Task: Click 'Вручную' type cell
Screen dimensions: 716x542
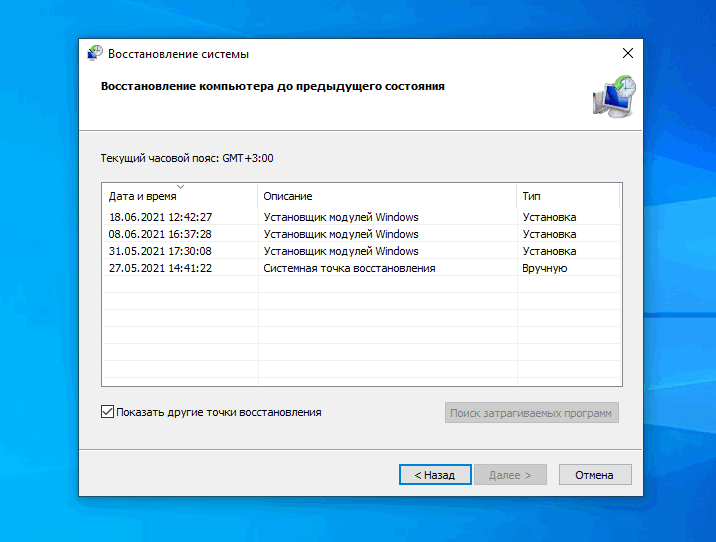Action: click(544, 268)
